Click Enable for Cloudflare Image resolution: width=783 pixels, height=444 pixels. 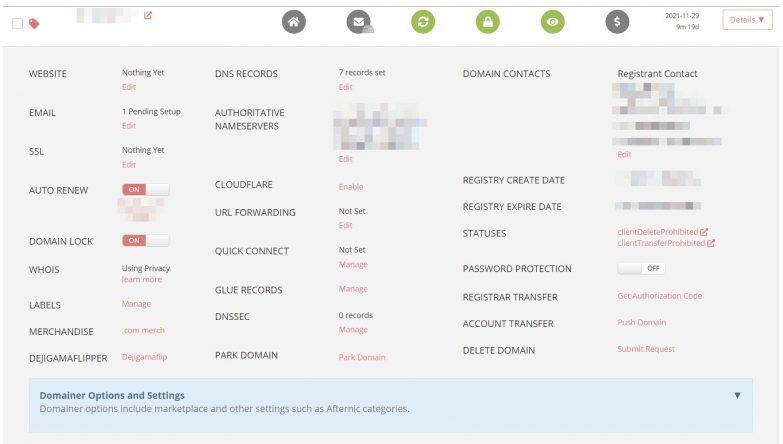click(x=351, y=187)
